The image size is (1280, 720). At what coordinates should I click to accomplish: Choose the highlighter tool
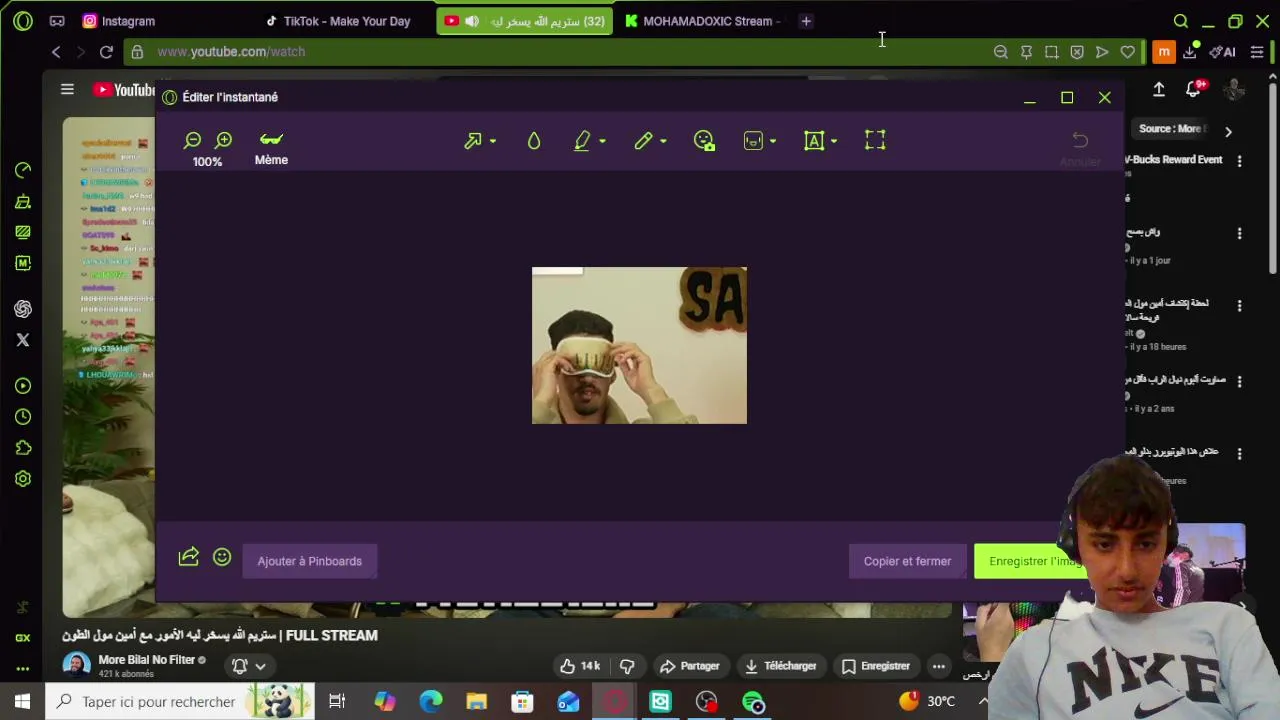coord(582,141)
